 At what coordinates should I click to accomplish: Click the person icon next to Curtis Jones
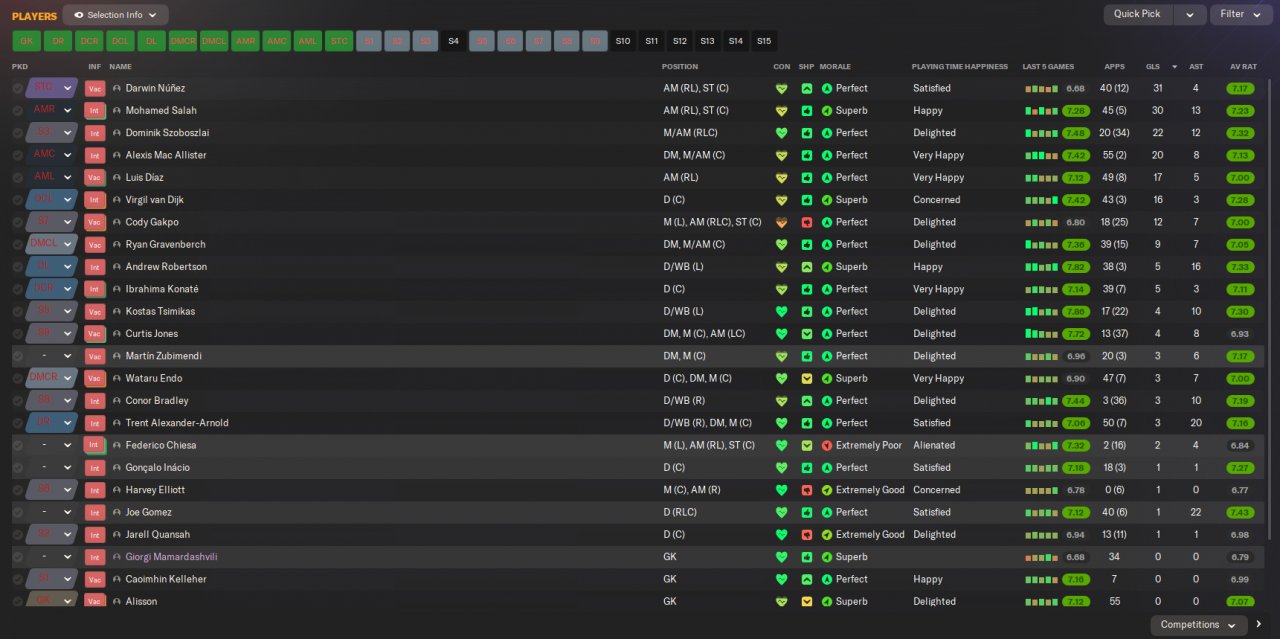[116, 334]
